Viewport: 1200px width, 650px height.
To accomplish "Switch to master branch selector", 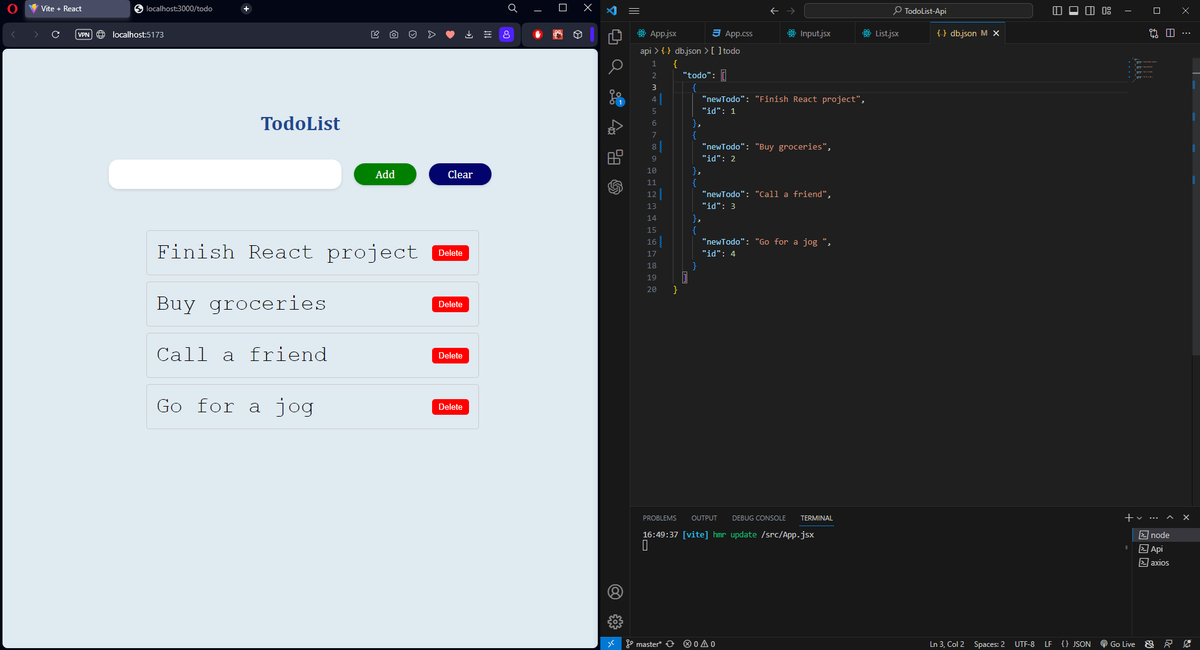I will [x=643, y=643].
